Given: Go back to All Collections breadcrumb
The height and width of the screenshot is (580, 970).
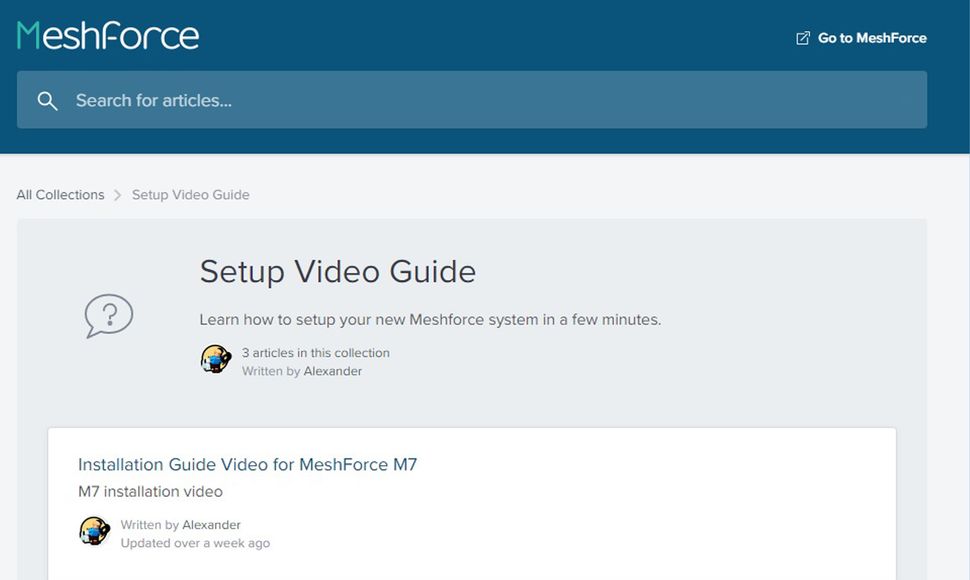Looking at the screenshot, I should coord(61,195).
